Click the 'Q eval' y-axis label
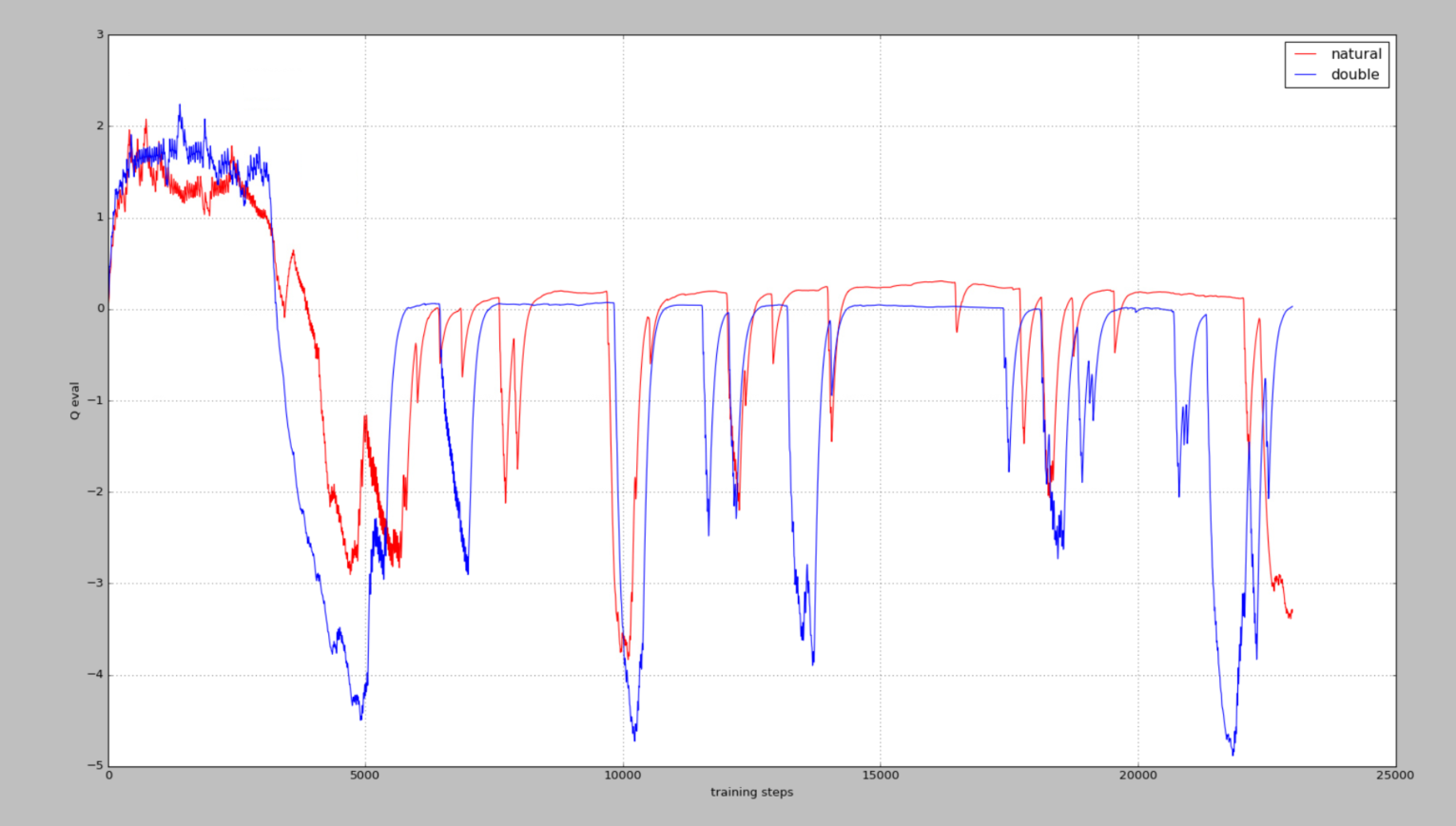Image resolution: width=1456 pixels, height=826 pixels. pyautogui.click(x=75, y=401)
